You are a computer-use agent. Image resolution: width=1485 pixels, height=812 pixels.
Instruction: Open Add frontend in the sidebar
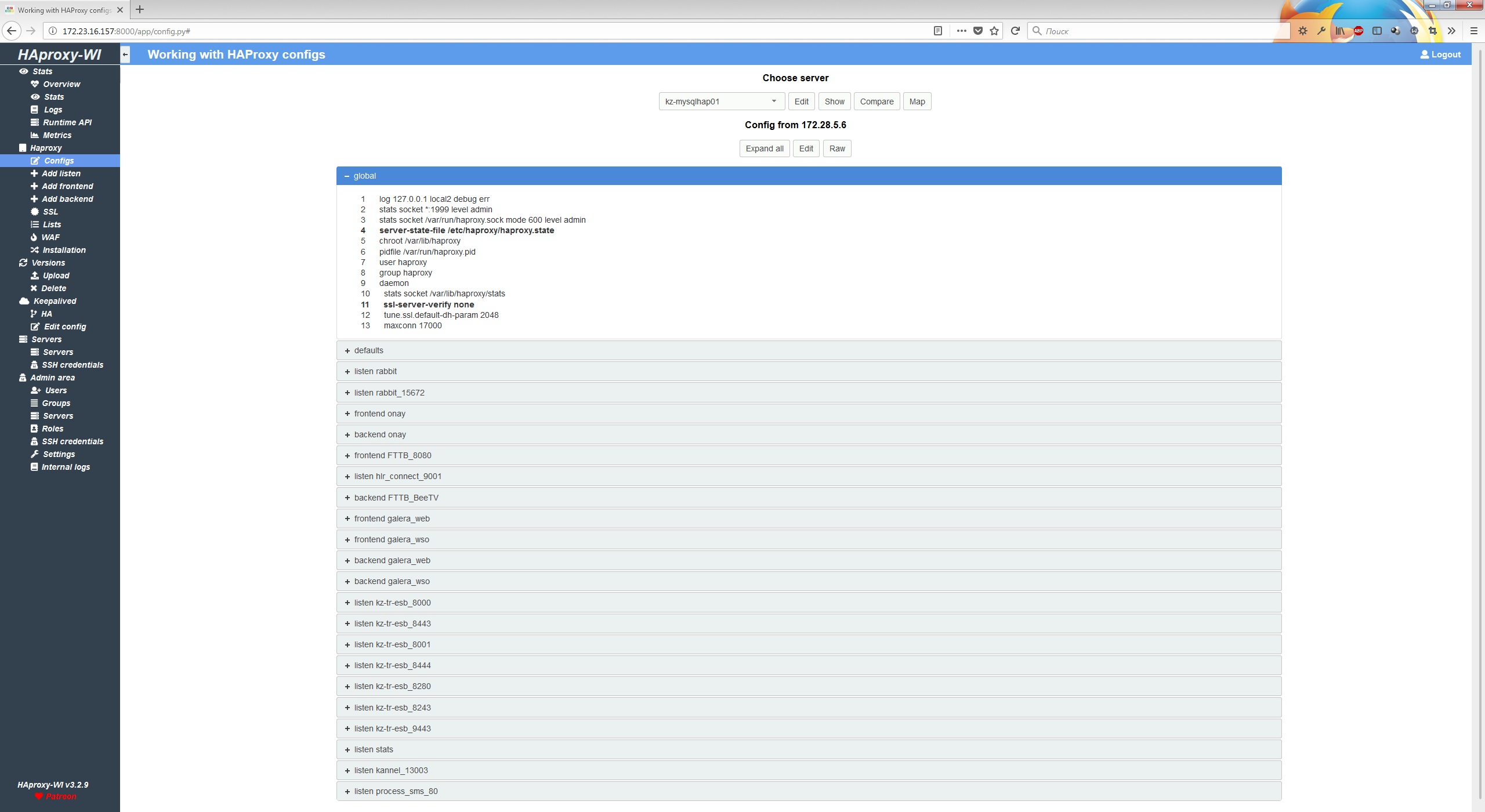[x=67, y=186]
